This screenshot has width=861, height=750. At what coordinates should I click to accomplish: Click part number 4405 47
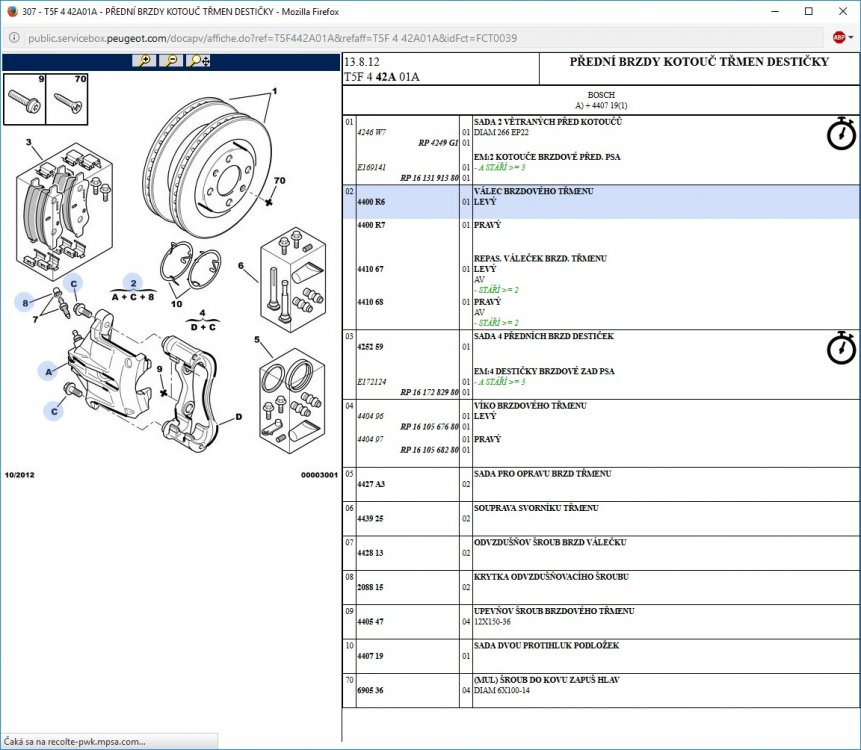370,622
